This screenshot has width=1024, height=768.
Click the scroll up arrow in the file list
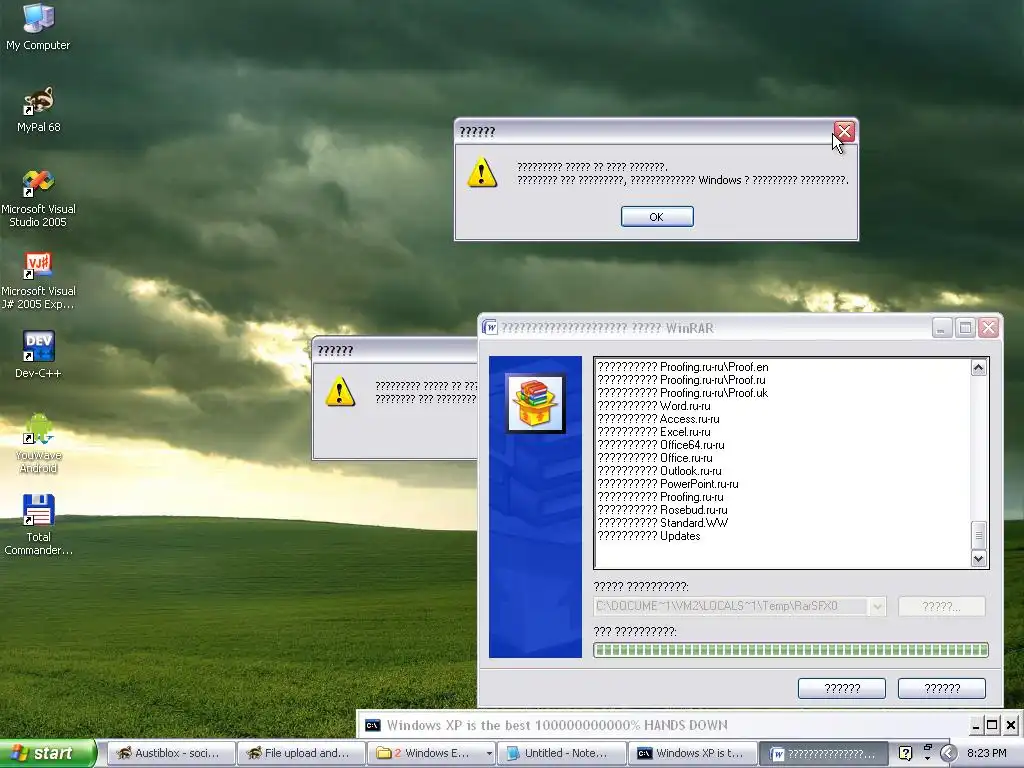pyautogui.click(x=978, y=368)
